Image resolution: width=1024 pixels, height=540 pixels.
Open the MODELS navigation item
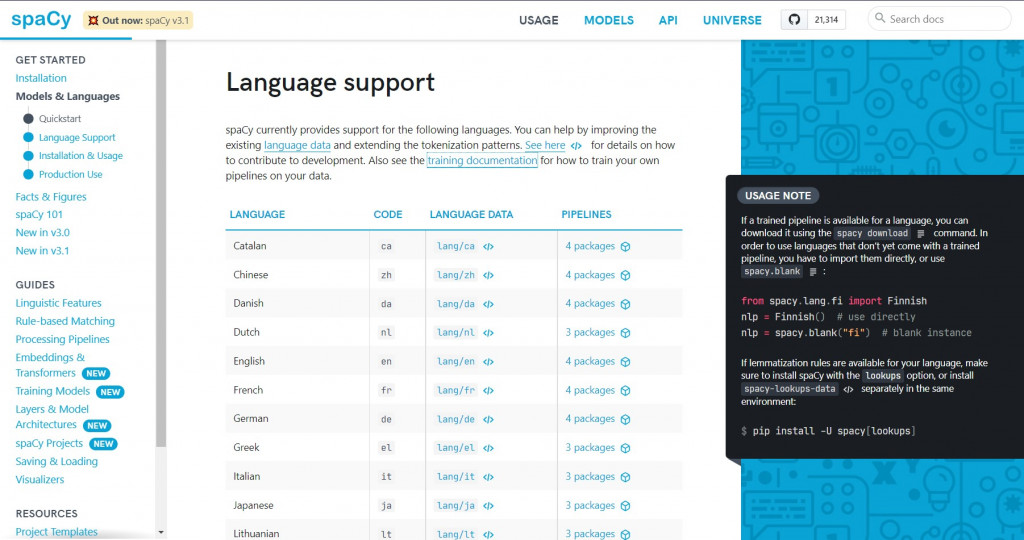[x=609, y=20]
